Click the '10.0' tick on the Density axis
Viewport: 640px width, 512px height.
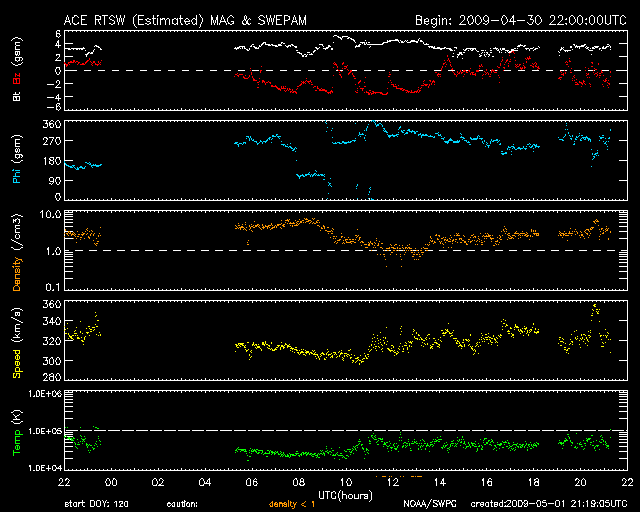[x=50, y=214]
